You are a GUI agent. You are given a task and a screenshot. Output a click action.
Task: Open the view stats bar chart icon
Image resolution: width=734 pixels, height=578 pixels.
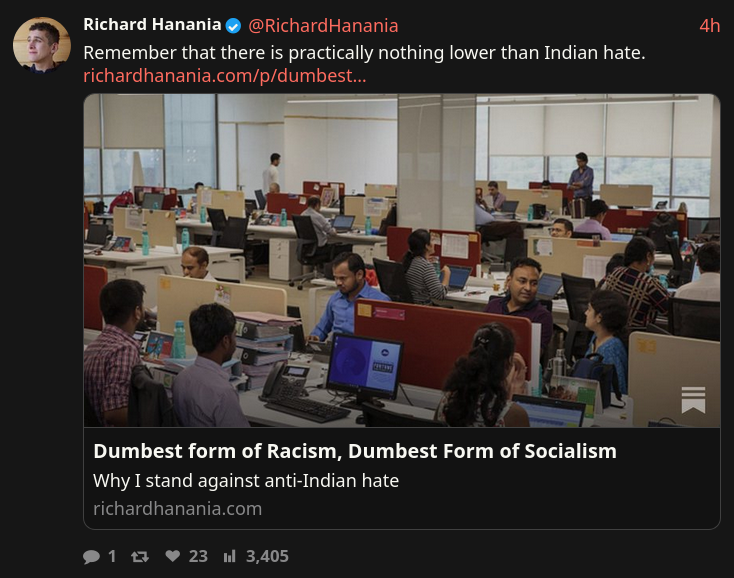(229, 556)
